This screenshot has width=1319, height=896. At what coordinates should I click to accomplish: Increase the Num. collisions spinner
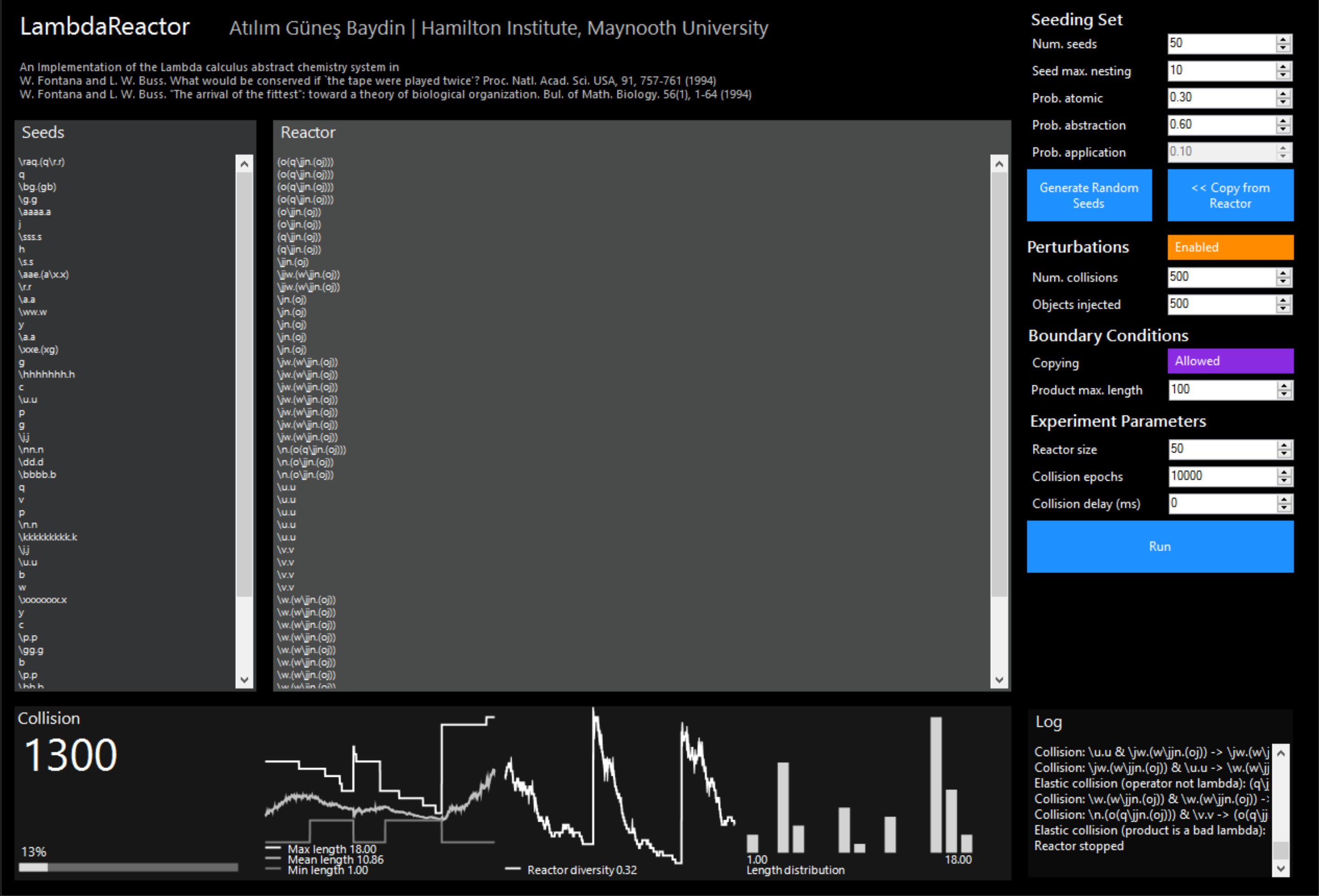1283,273
